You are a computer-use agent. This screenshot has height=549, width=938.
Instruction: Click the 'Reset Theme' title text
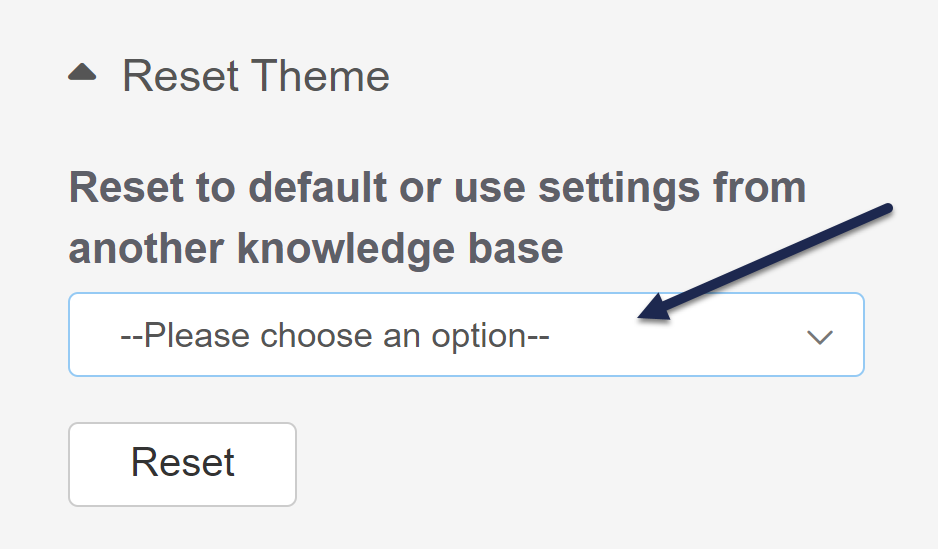[x=255, y=76]
